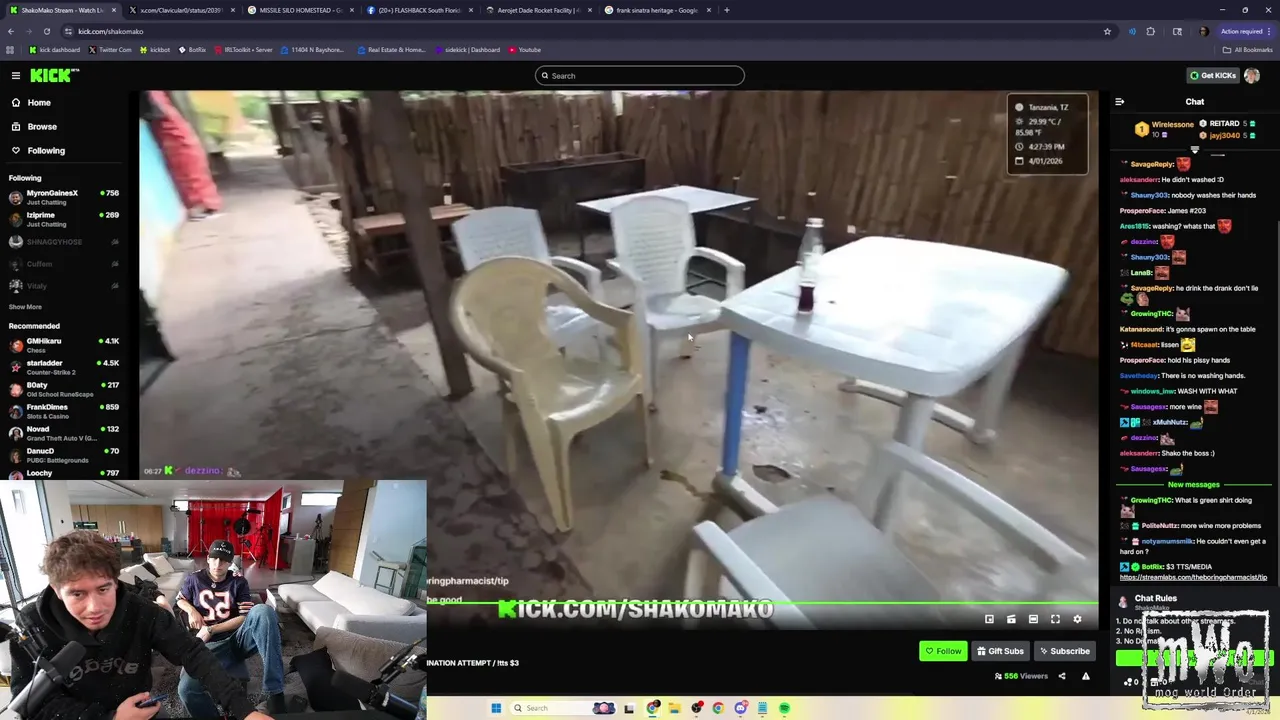Open the Kick hamburger menu
The image size is (1280, 720).
tap(16, 75)
